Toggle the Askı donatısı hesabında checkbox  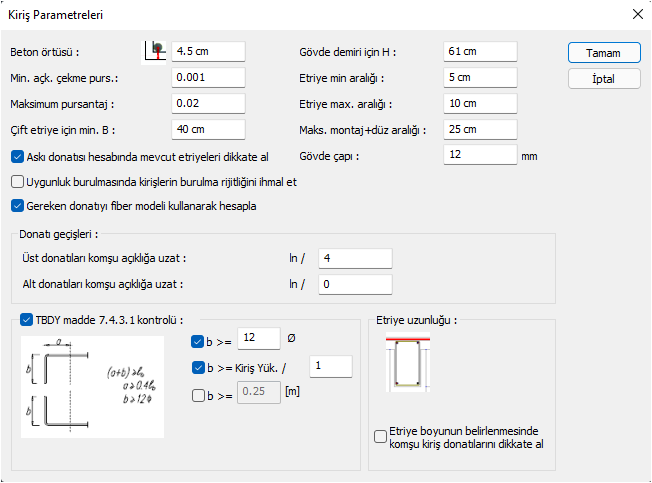18,156
